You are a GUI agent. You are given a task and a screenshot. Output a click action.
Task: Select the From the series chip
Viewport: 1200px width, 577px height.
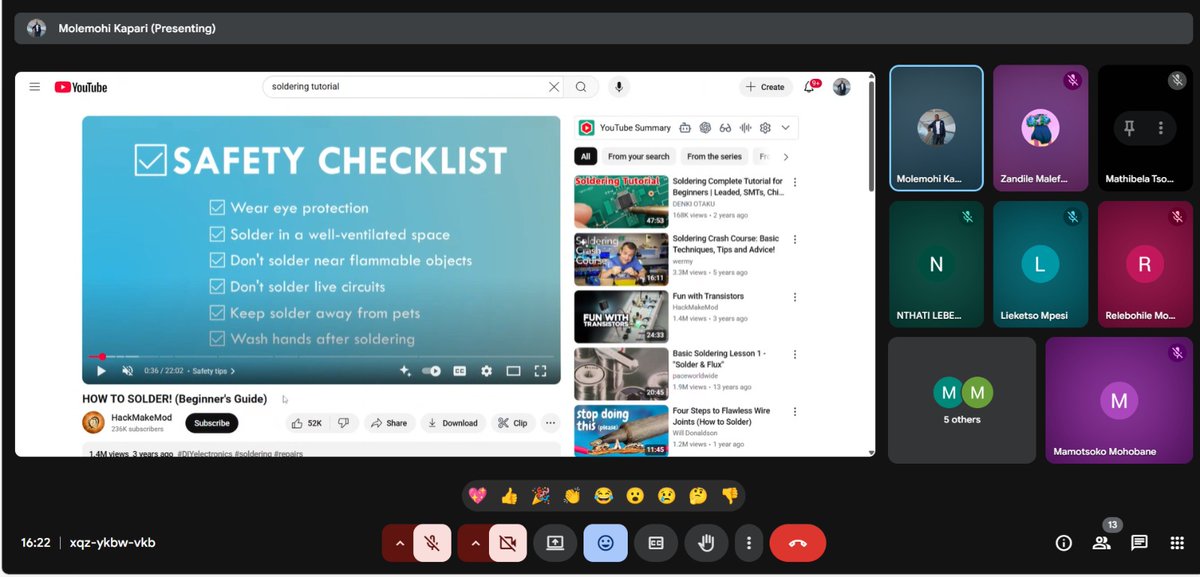(x=714, y=157)
